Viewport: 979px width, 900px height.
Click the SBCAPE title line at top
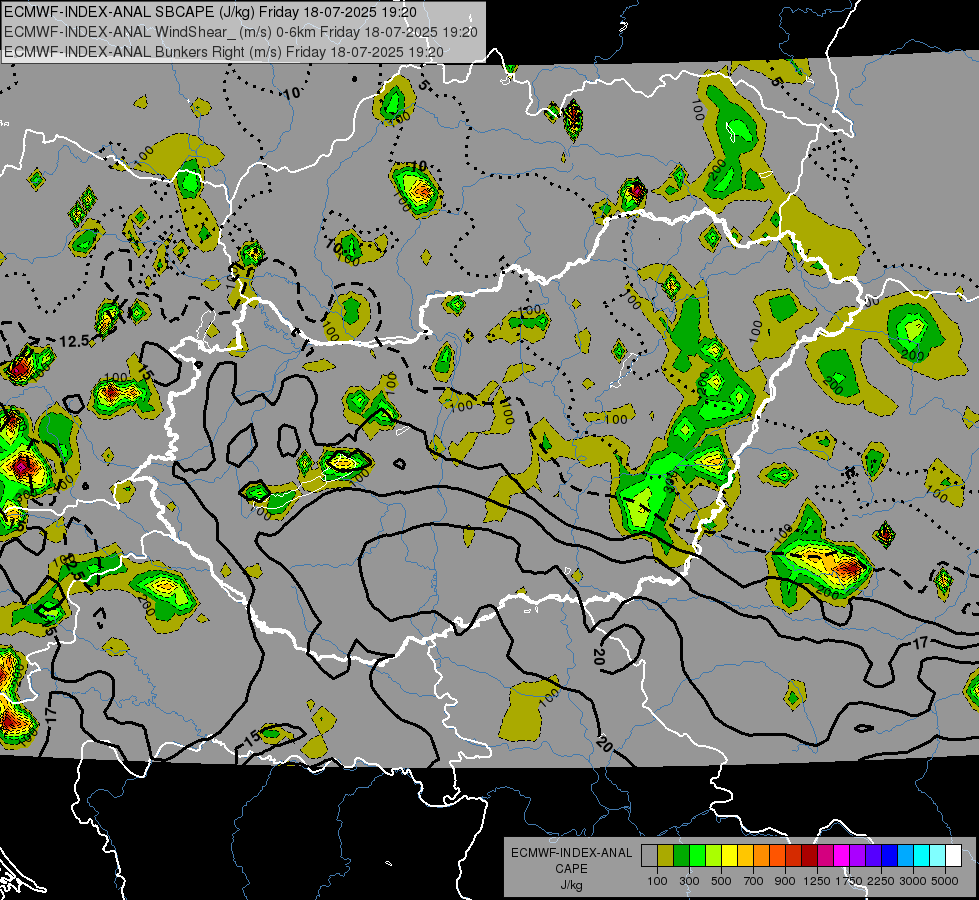point(210,12)
